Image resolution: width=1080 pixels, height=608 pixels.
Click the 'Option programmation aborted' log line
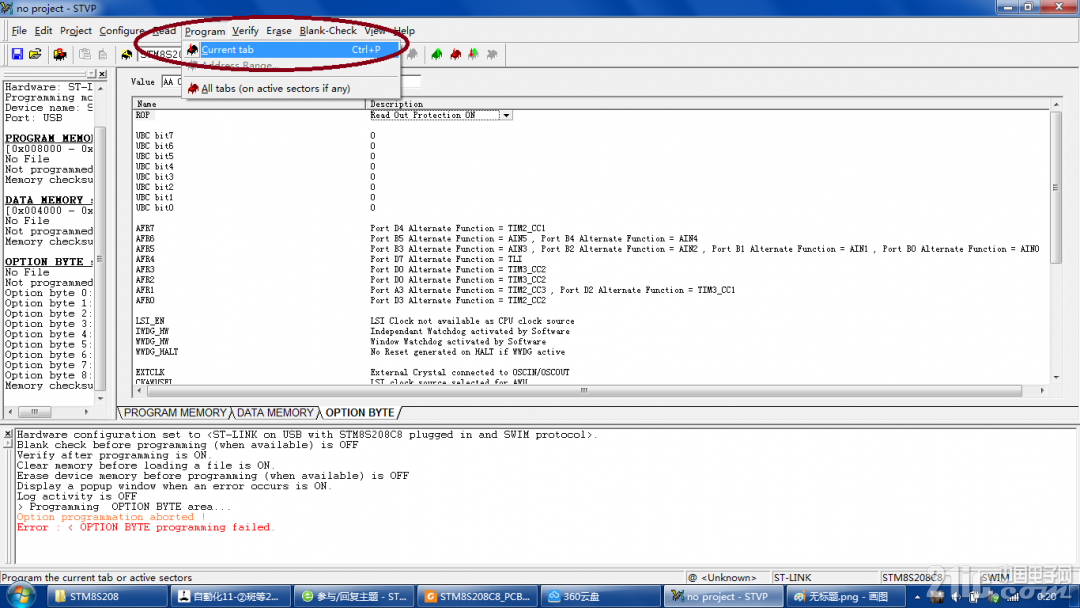[111, 517]
